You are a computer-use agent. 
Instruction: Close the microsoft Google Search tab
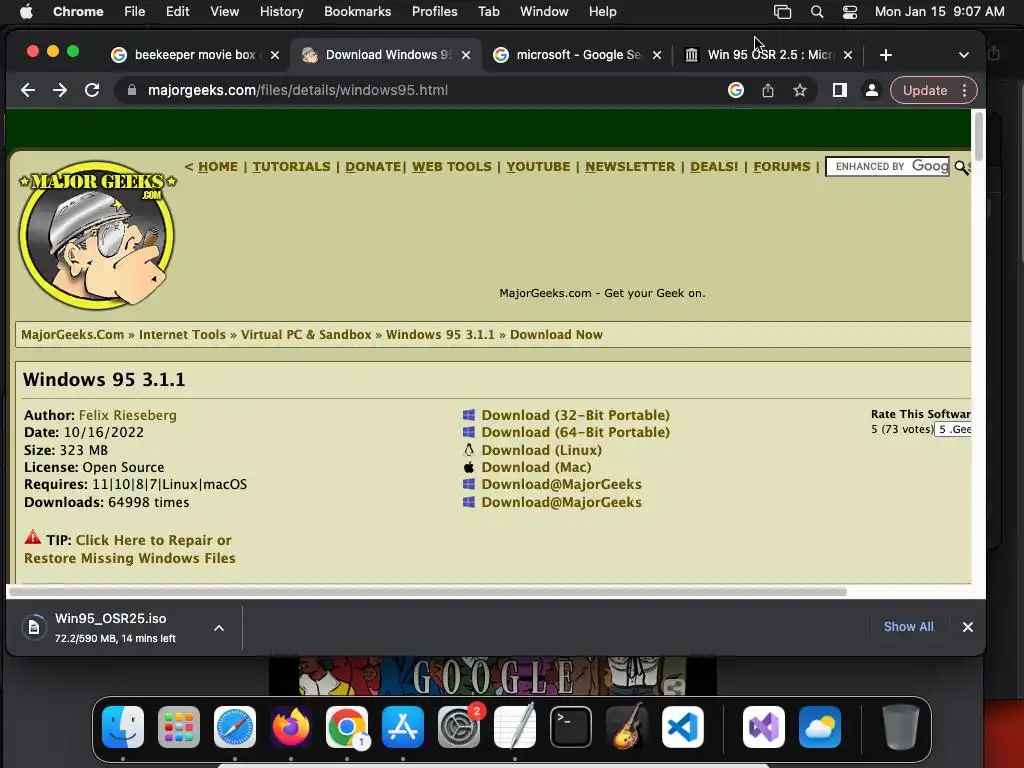point(657,55)
